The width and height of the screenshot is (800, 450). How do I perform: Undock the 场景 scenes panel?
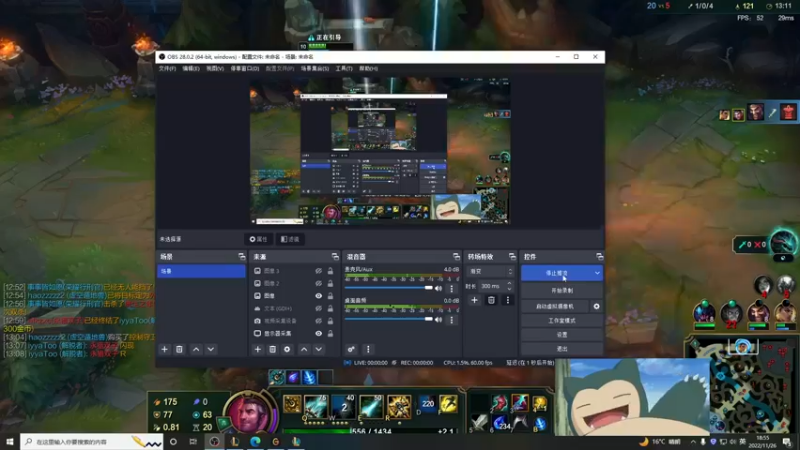241,257
